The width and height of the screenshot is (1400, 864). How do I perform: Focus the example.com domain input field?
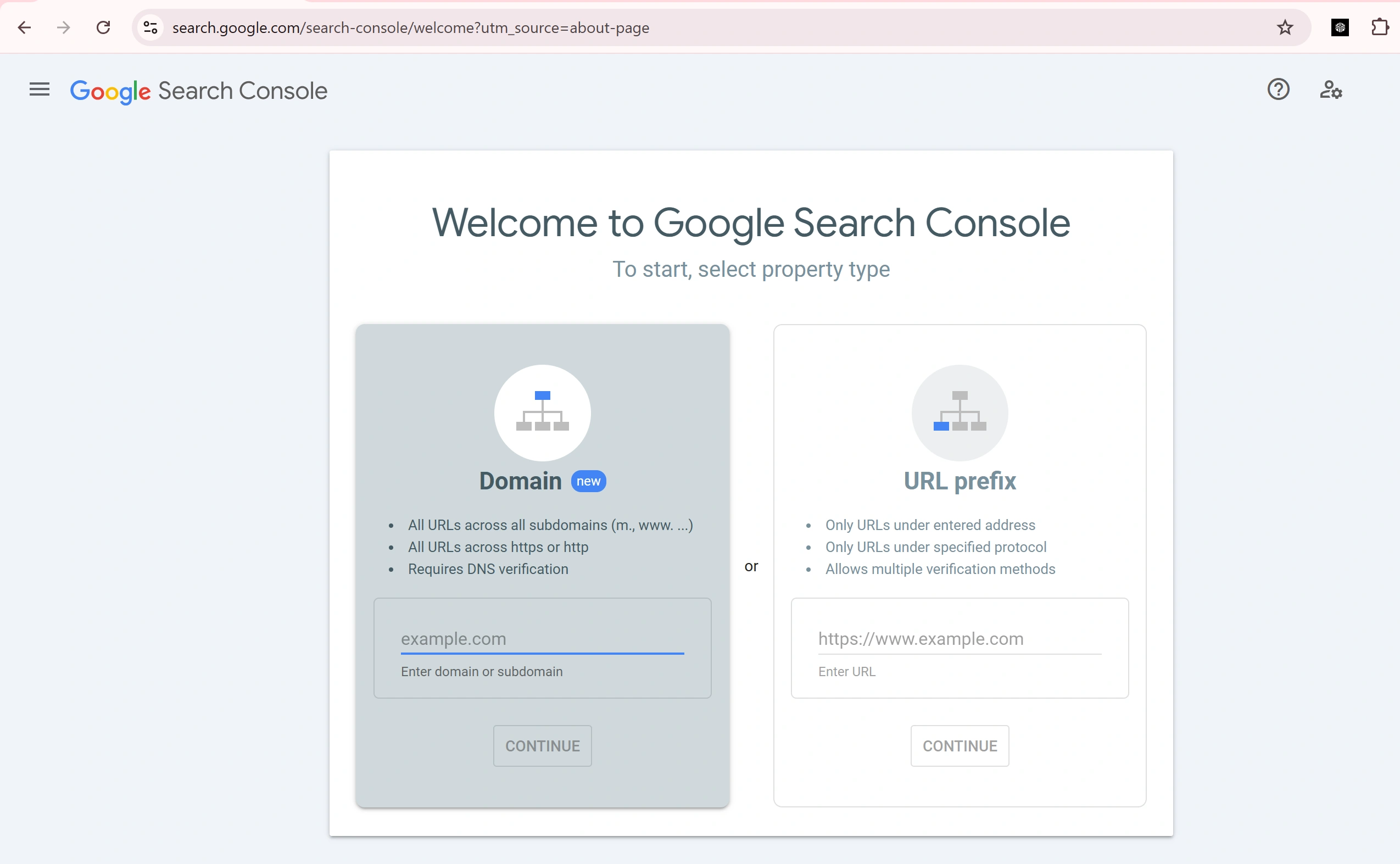[x=542, y=639]
